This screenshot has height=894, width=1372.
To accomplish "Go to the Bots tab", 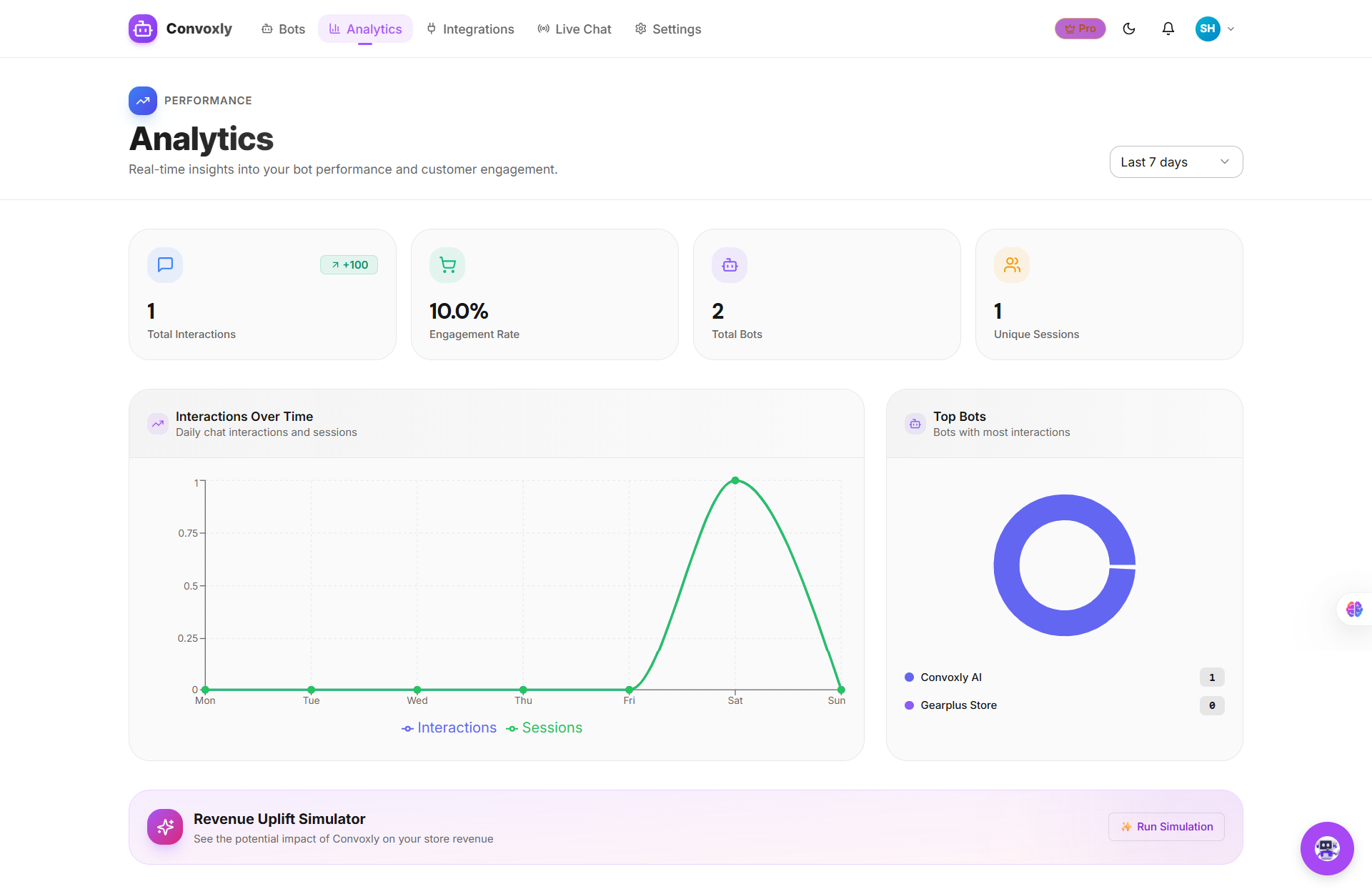I will [x=284, y=29].
